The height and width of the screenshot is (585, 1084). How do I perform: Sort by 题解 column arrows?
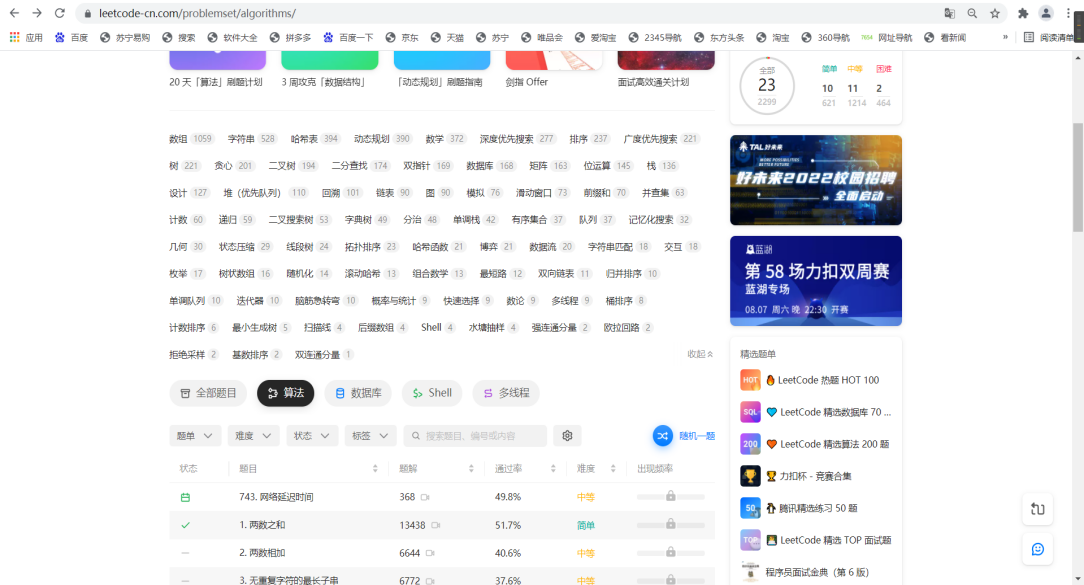coord(471,469)
